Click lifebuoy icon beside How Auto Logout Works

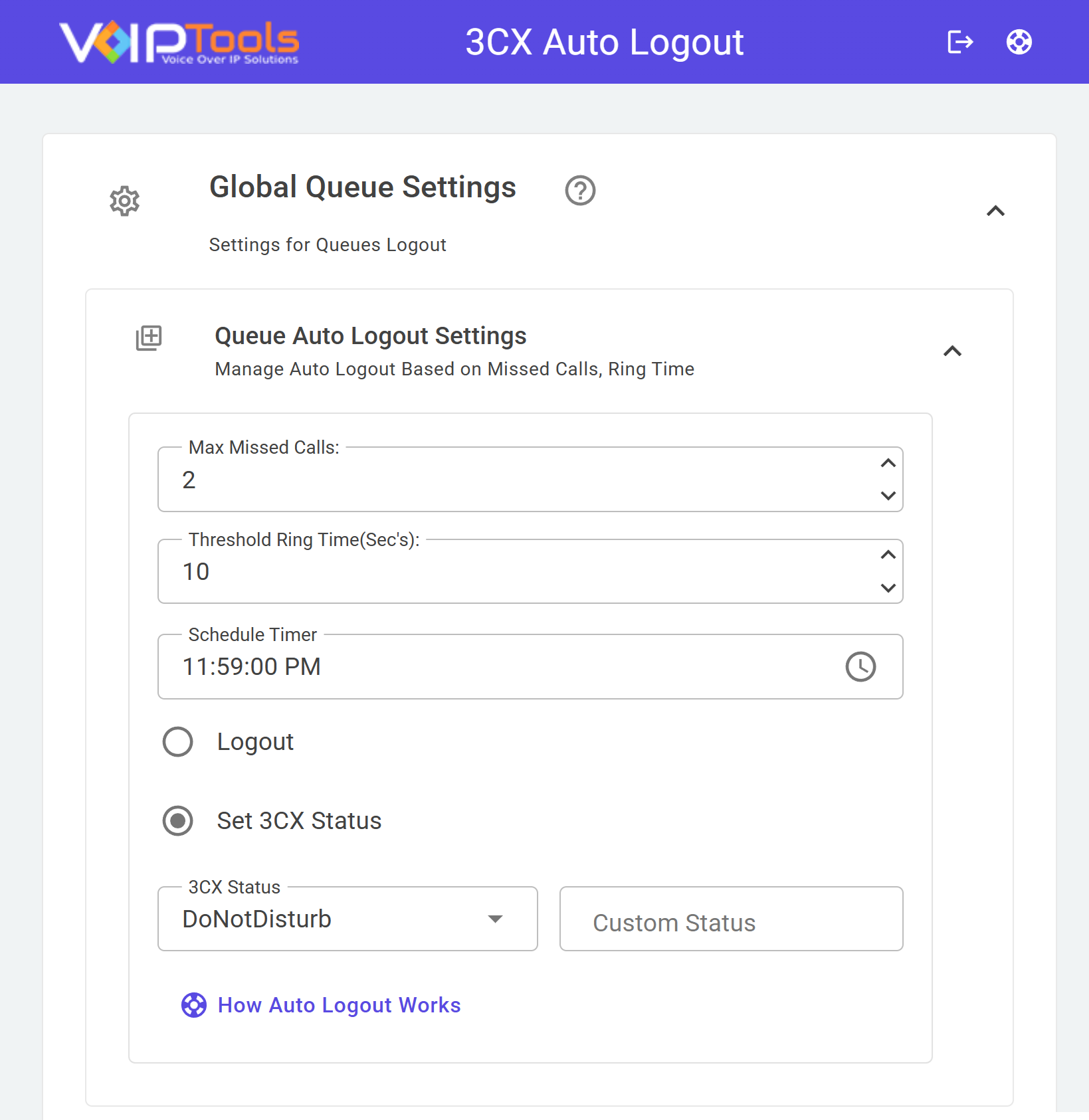194,1005
